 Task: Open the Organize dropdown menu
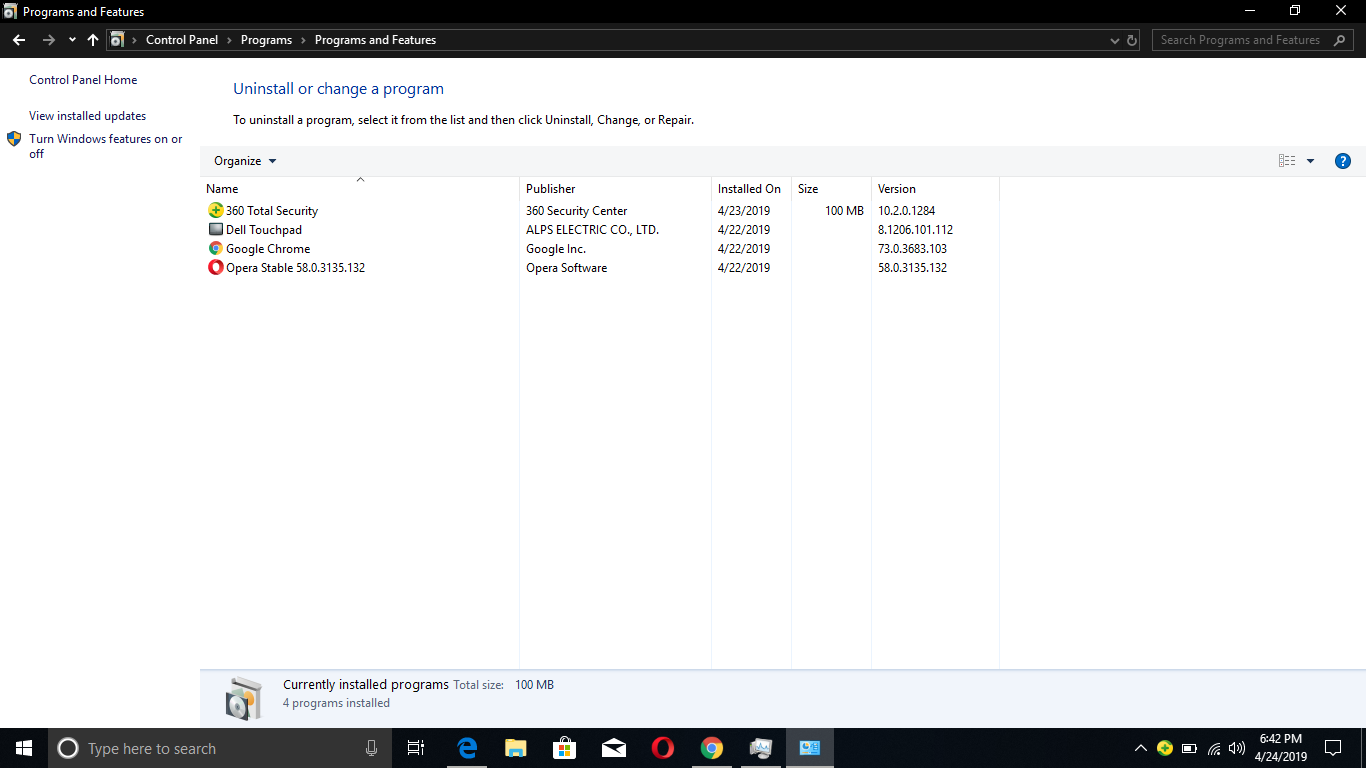click(x=245, y=161)
